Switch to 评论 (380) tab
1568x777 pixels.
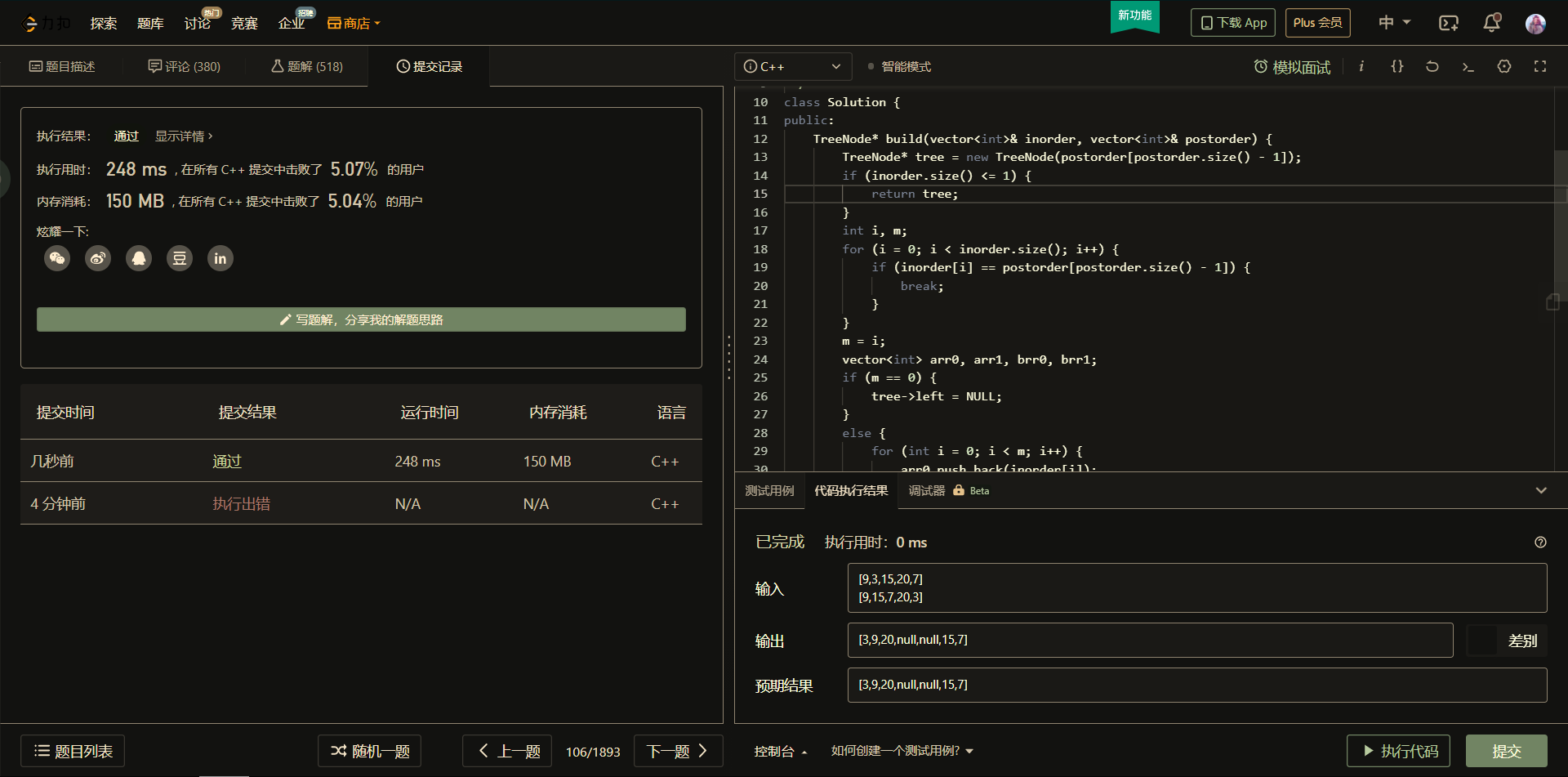[x=185, y=66]
